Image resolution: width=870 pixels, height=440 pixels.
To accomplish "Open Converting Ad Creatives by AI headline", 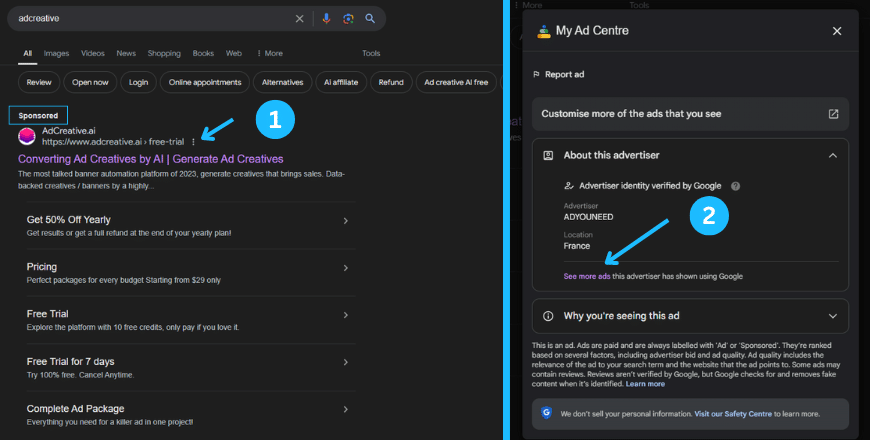I will point(150,159).
